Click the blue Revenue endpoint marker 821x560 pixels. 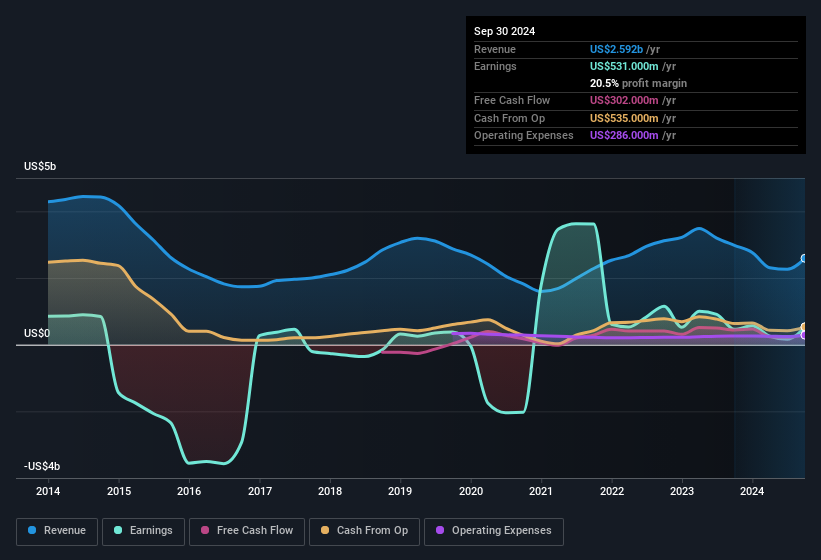click(804, 259)
